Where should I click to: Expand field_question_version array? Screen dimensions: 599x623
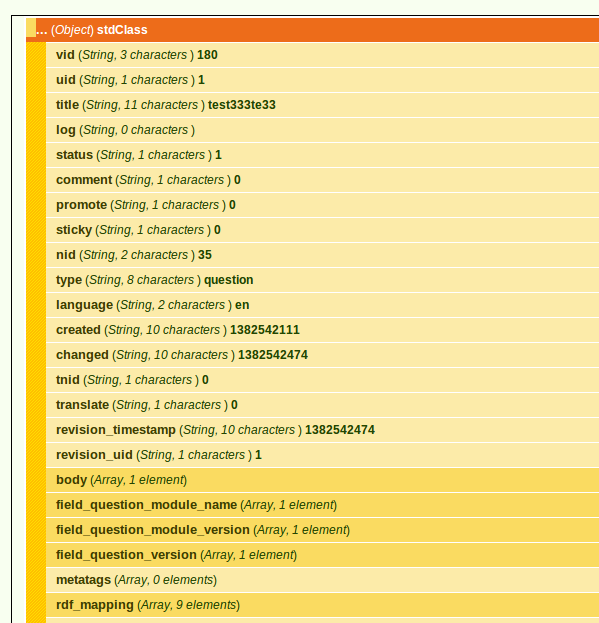(x=323, y=555)
